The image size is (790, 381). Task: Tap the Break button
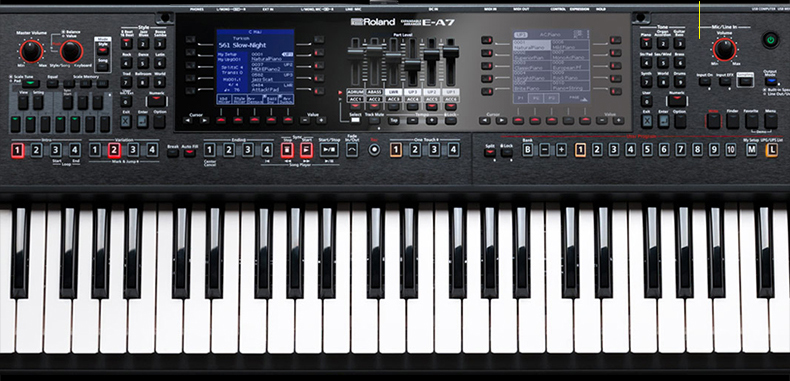[173, 153]
